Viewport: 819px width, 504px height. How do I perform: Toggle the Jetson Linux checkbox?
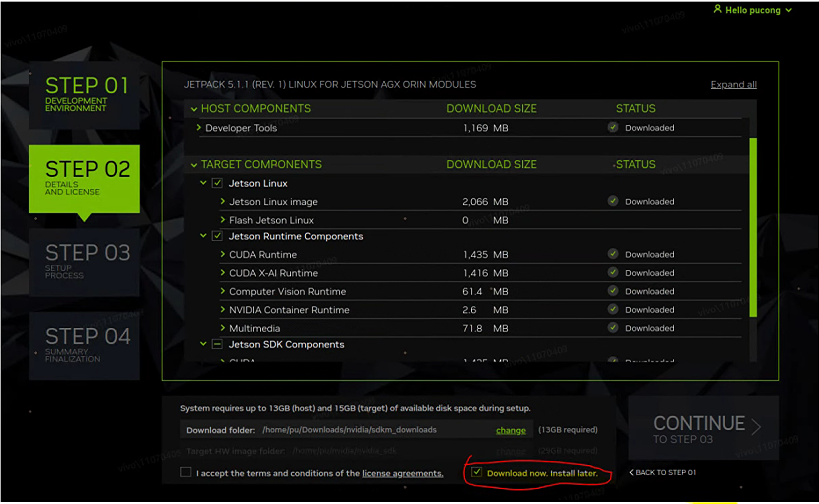(x=217, y=183)
